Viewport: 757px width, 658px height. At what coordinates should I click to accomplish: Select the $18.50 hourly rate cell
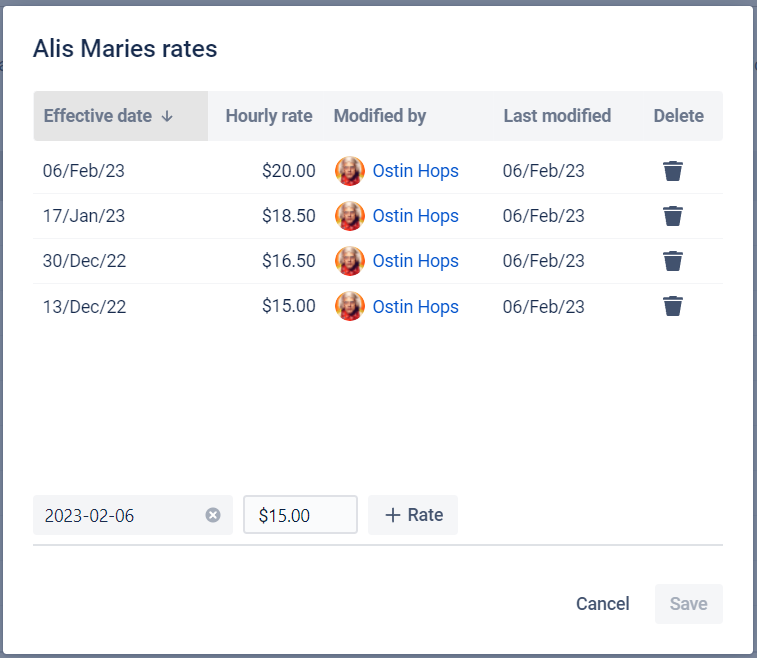tap(289, 216)
